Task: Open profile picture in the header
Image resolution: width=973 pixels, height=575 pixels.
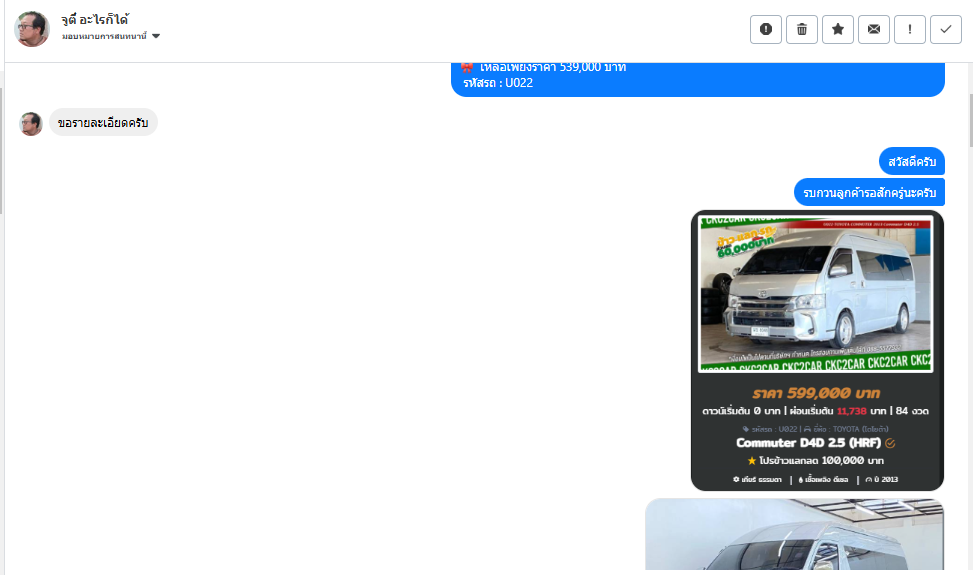Action: pos(32,29)
